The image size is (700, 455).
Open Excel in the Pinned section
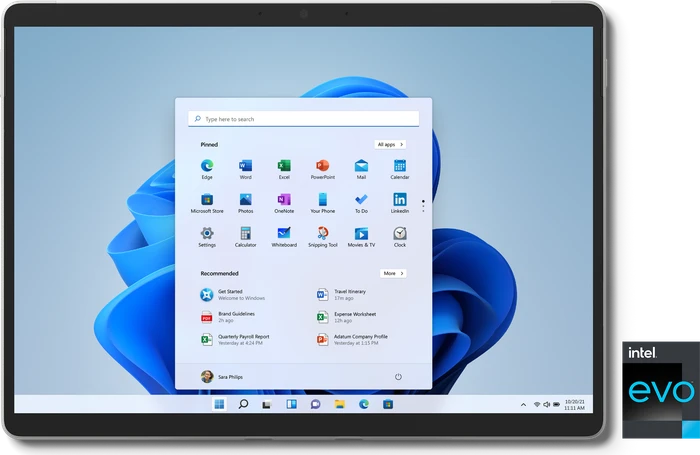pyautogui.click(x=284, y=169)
